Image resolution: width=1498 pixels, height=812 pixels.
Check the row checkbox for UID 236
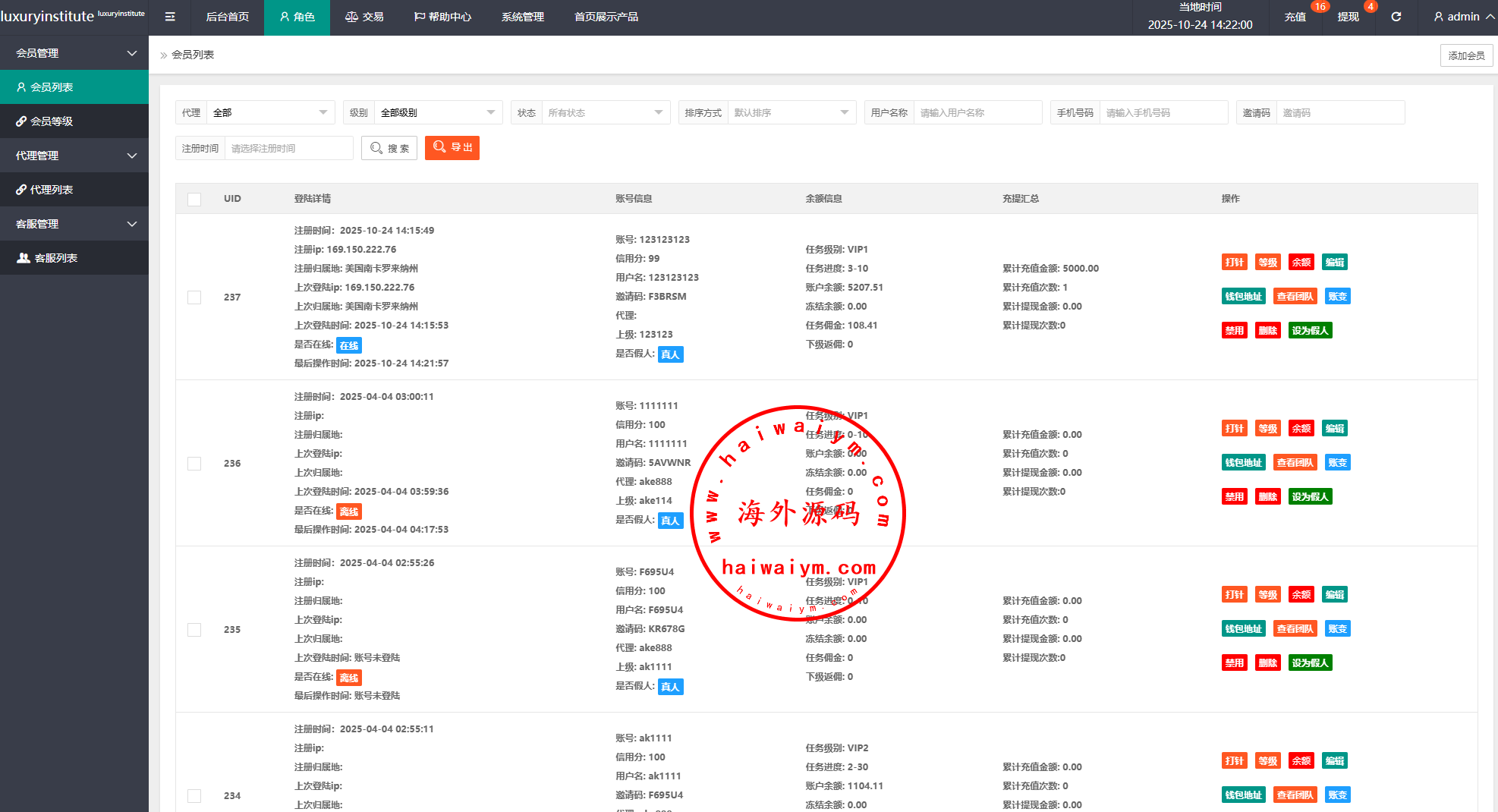[x=194, y=464]
